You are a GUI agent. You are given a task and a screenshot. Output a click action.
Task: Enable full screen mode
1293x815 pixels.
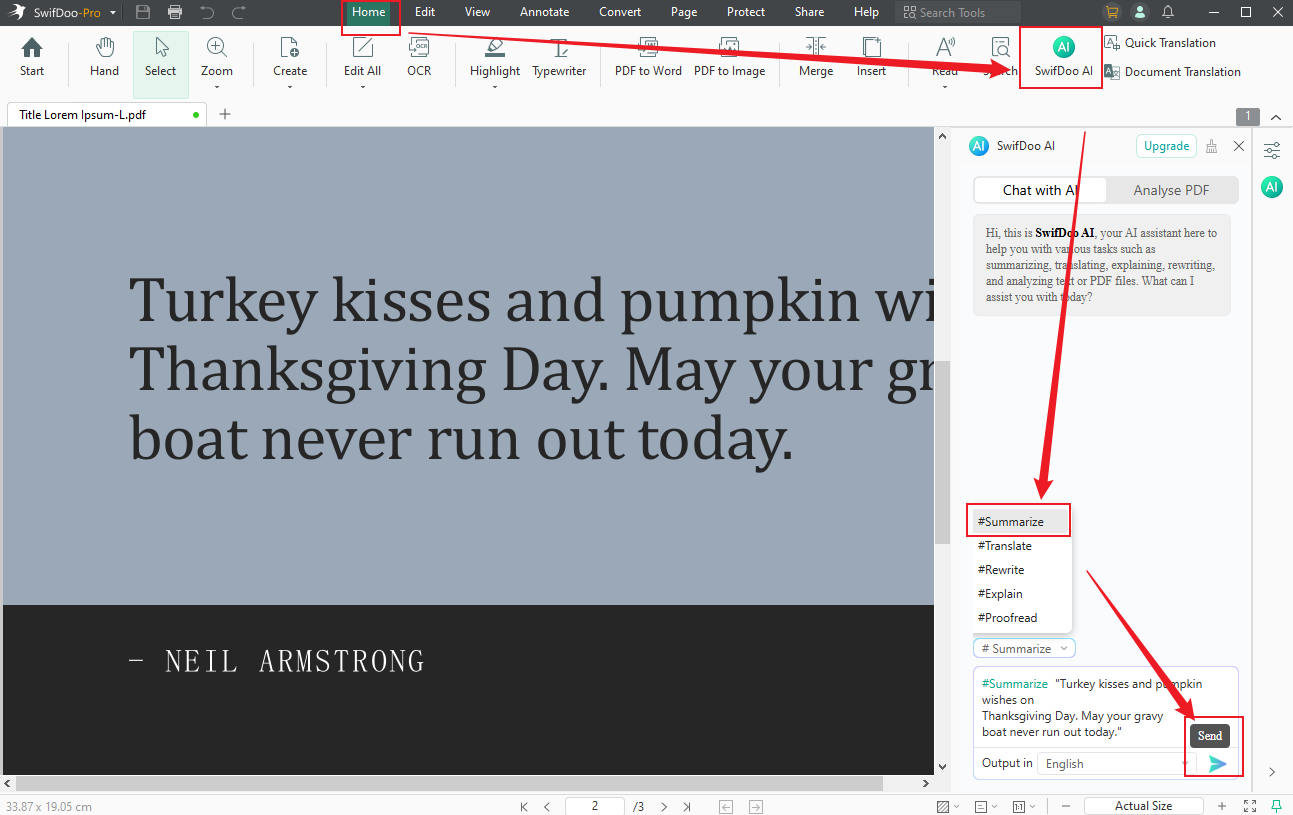[1248, 806]
